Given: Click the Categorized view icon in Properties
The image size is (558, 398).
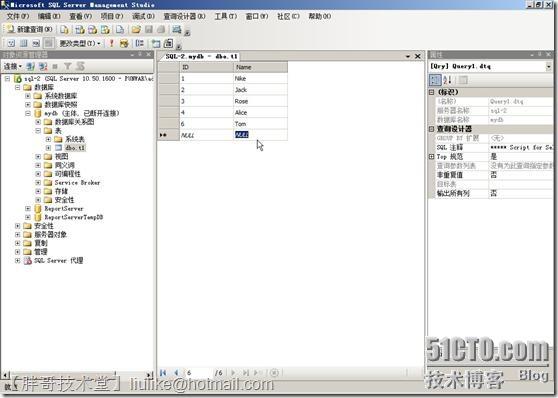Looking at the screenshot, I should pyautogui.click(x=435, y=80).
